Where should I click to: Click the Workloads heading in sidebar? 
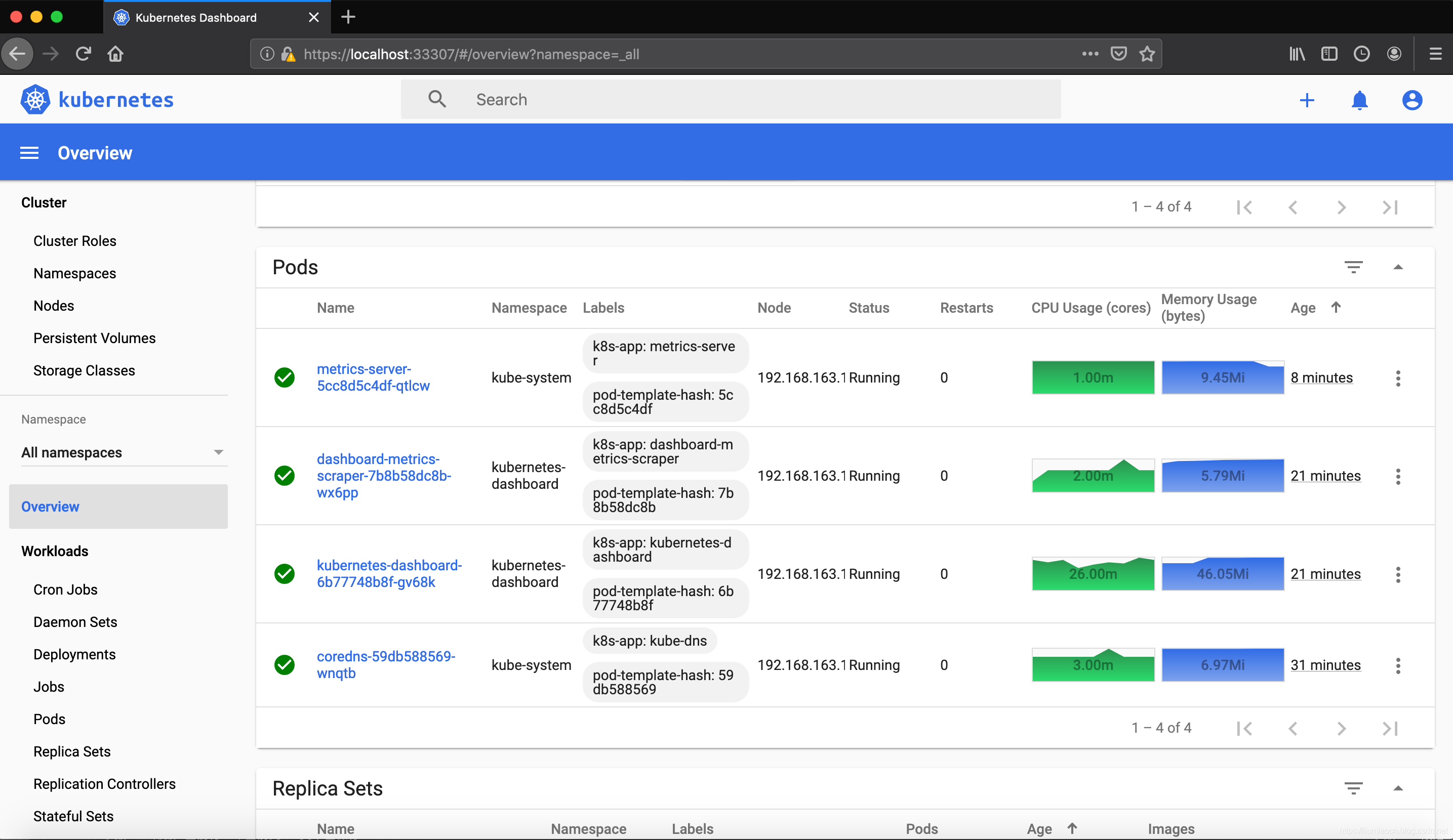(55, 551)
